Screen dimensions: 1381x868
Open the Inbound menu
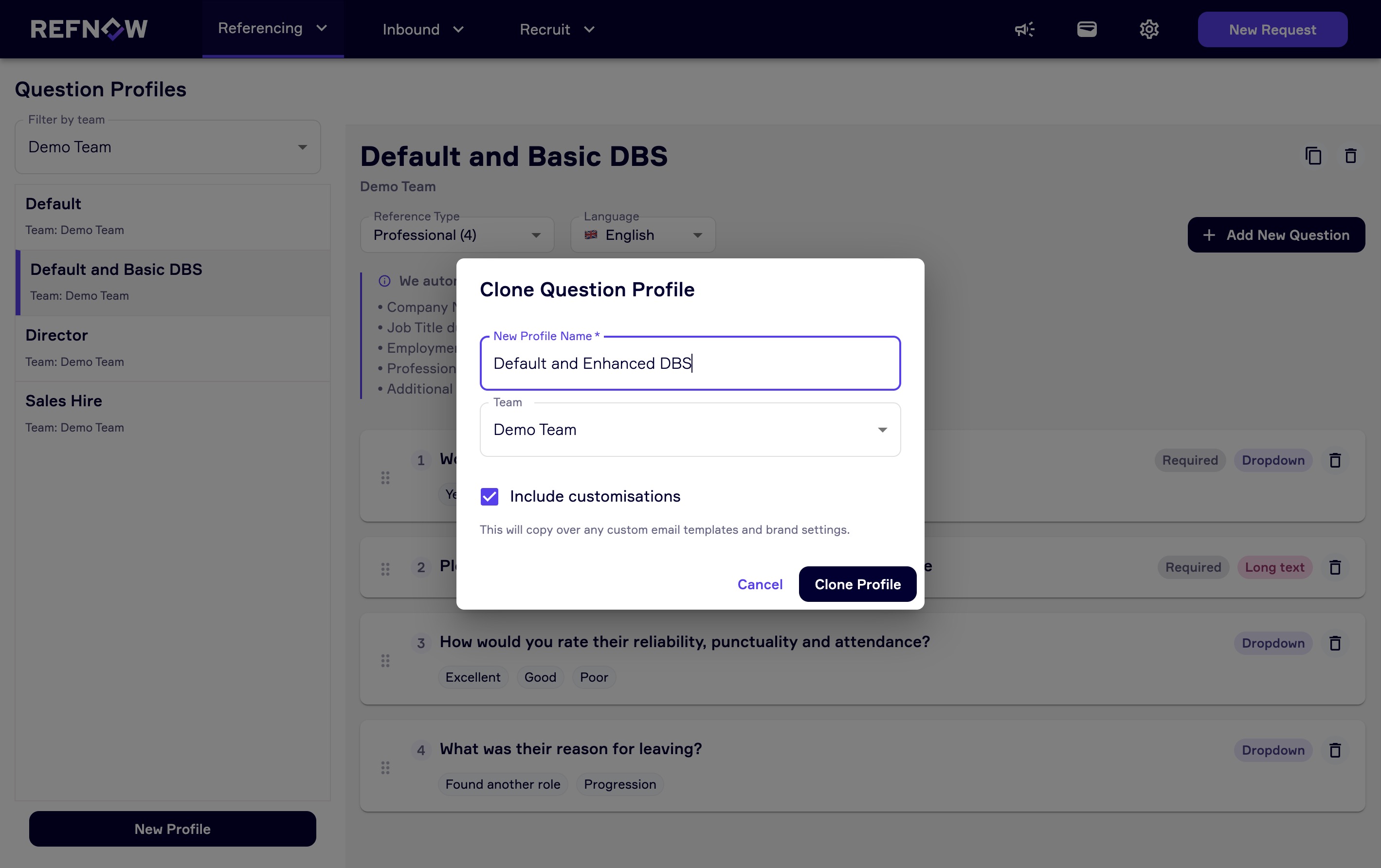(423, 29)
